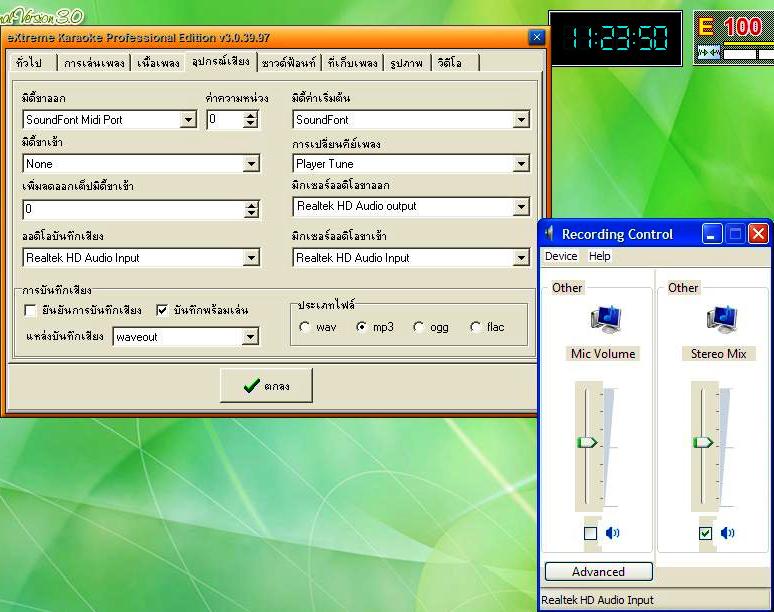Expand the waveout recording source dropdown
The height and width of the screenshot is (612, 774).
click(251, 337)
